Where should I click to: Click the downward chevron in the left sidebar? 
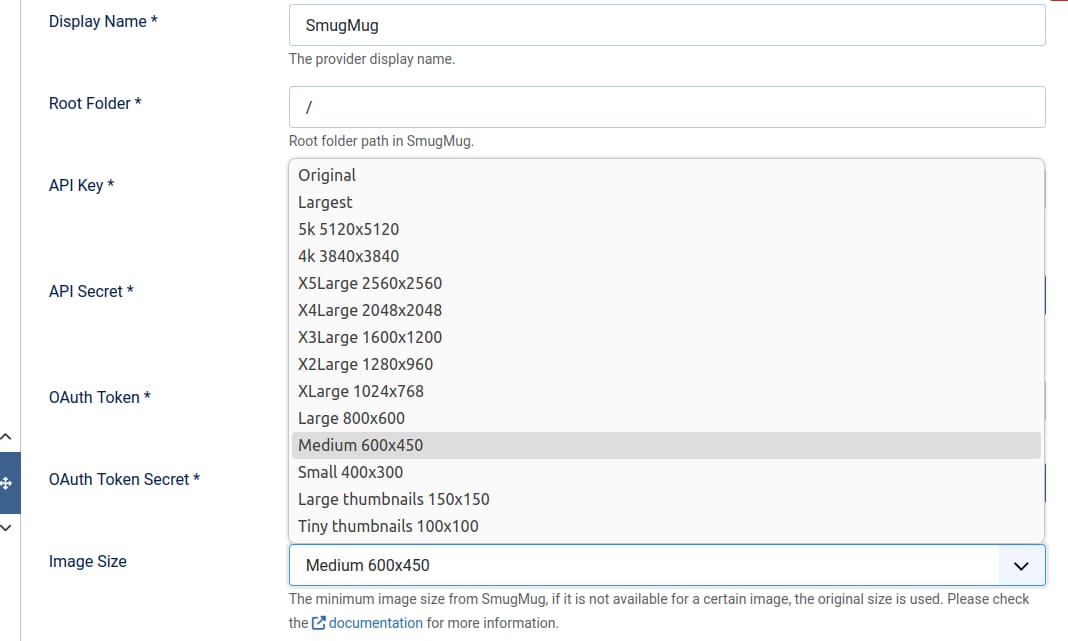[x=9, y=528]
